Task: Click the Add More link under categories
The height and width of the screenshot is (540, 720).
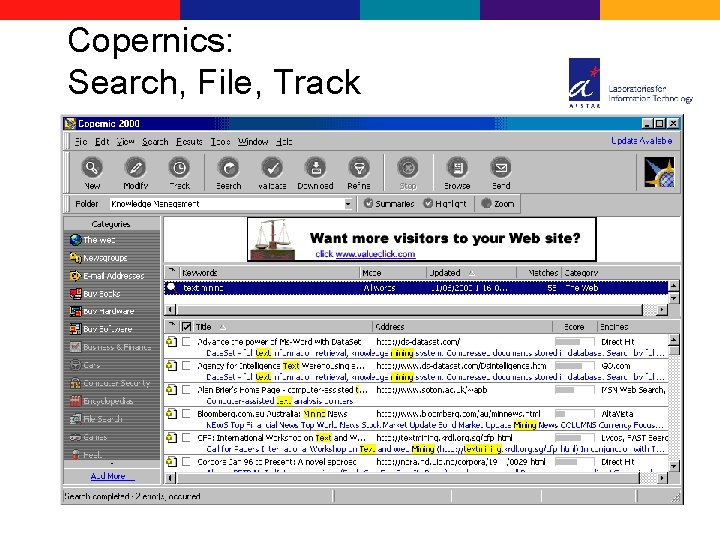Action: 112,476
